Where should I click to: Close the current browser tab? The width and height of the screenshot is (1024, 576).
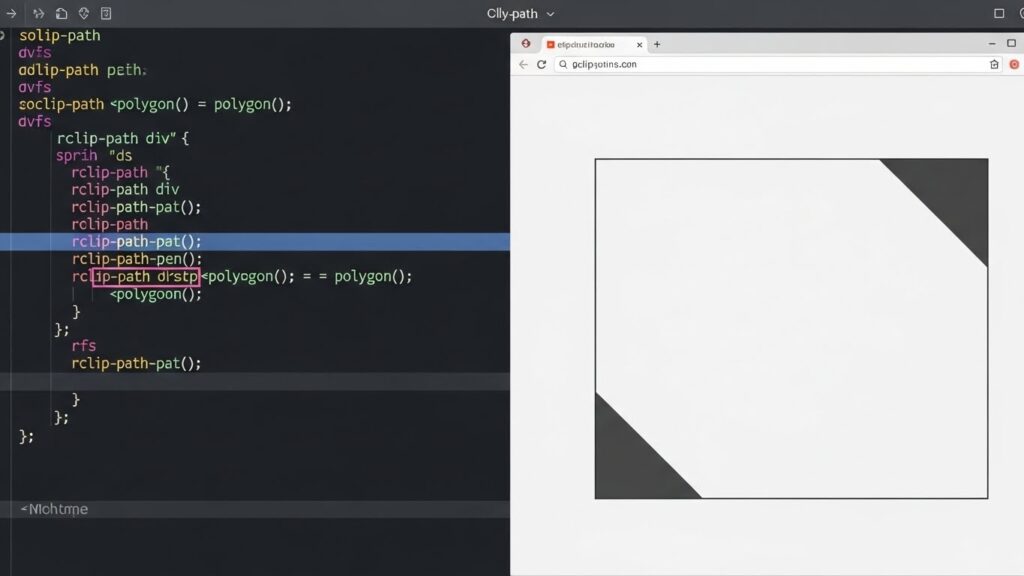[640, 44]
